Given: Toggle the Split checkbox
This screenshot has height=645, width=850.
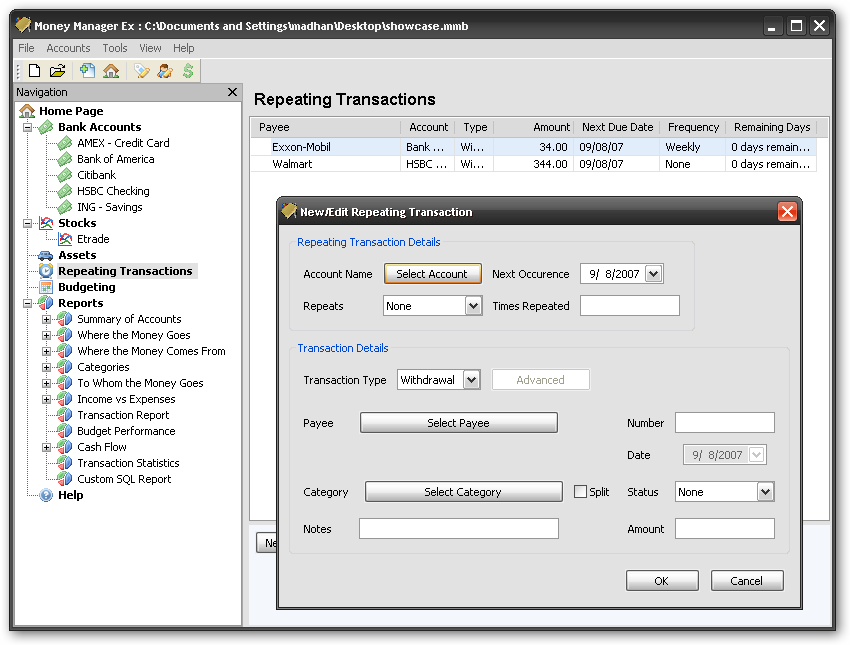Looking at the screenshot, I should (580, 492).
